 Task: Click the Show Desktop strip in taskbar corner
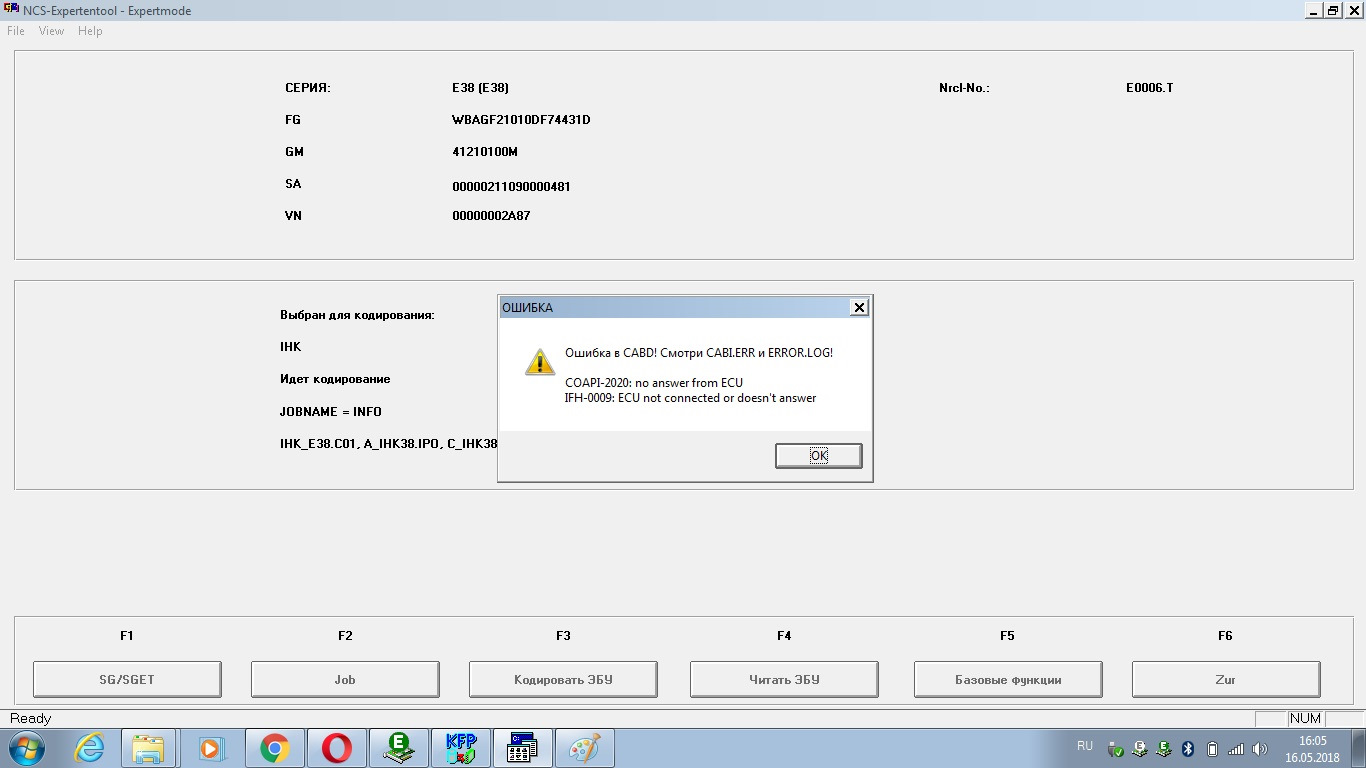(1359, 748)
